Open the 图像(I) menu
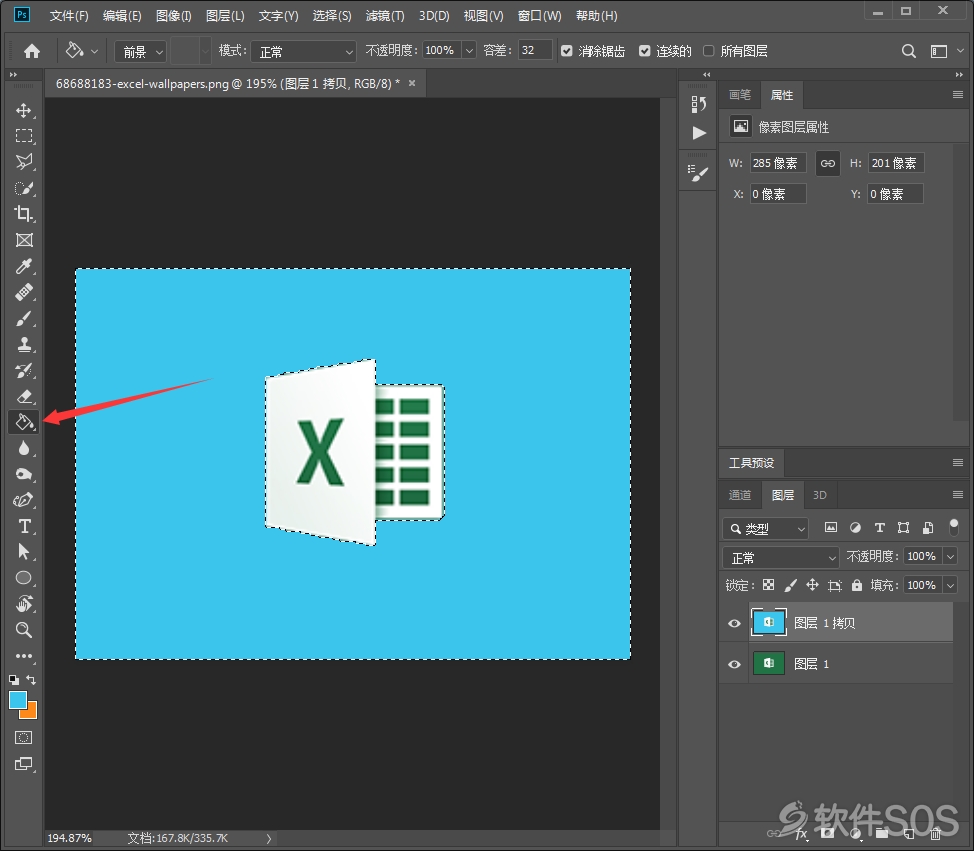 point(173,16)
